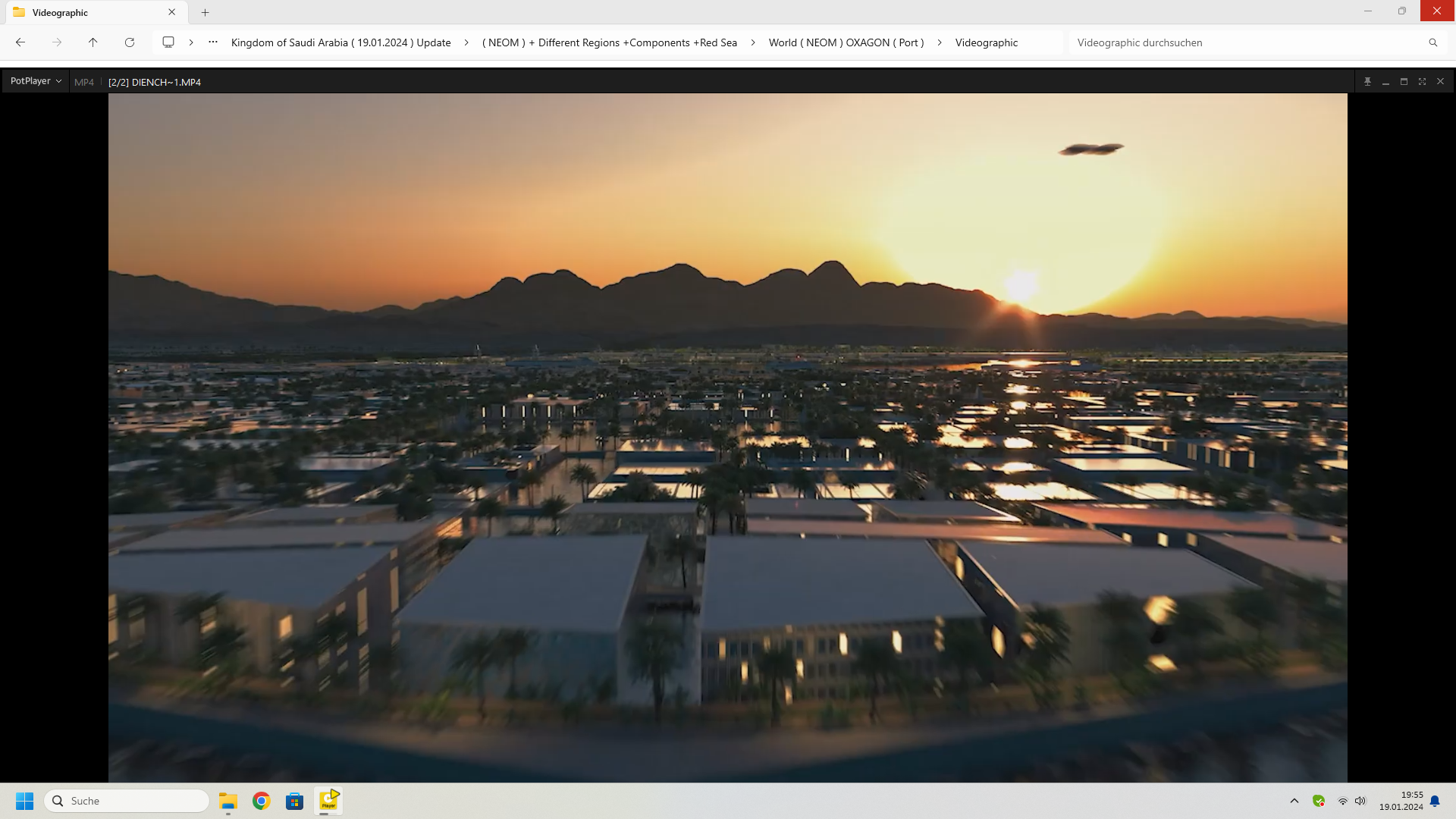Open the notification bell

1435,801
